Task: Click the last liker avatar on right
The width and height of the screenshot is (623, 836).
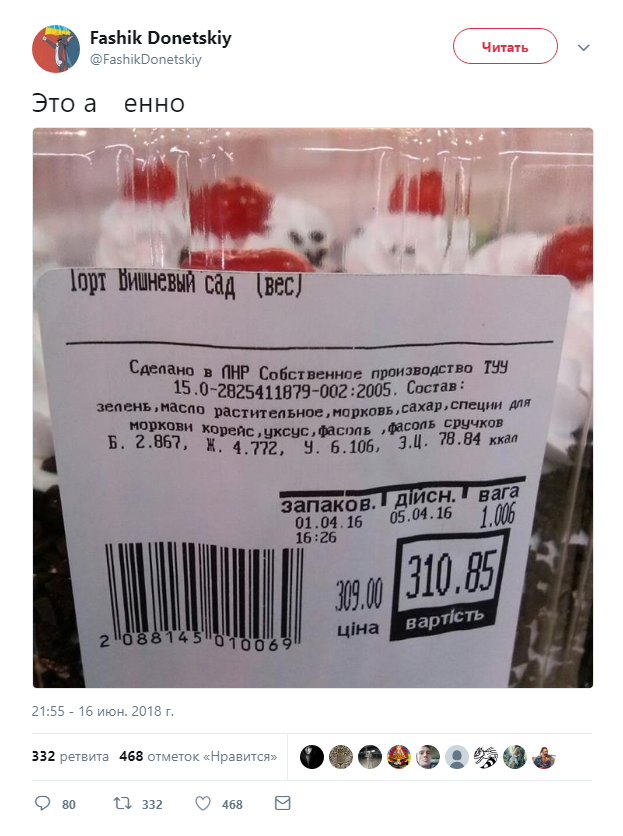Action: click(544, 757)
